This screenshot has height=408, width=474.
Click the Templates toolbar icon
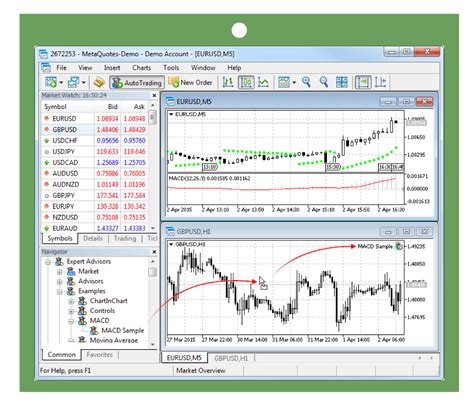coord(284,82)
